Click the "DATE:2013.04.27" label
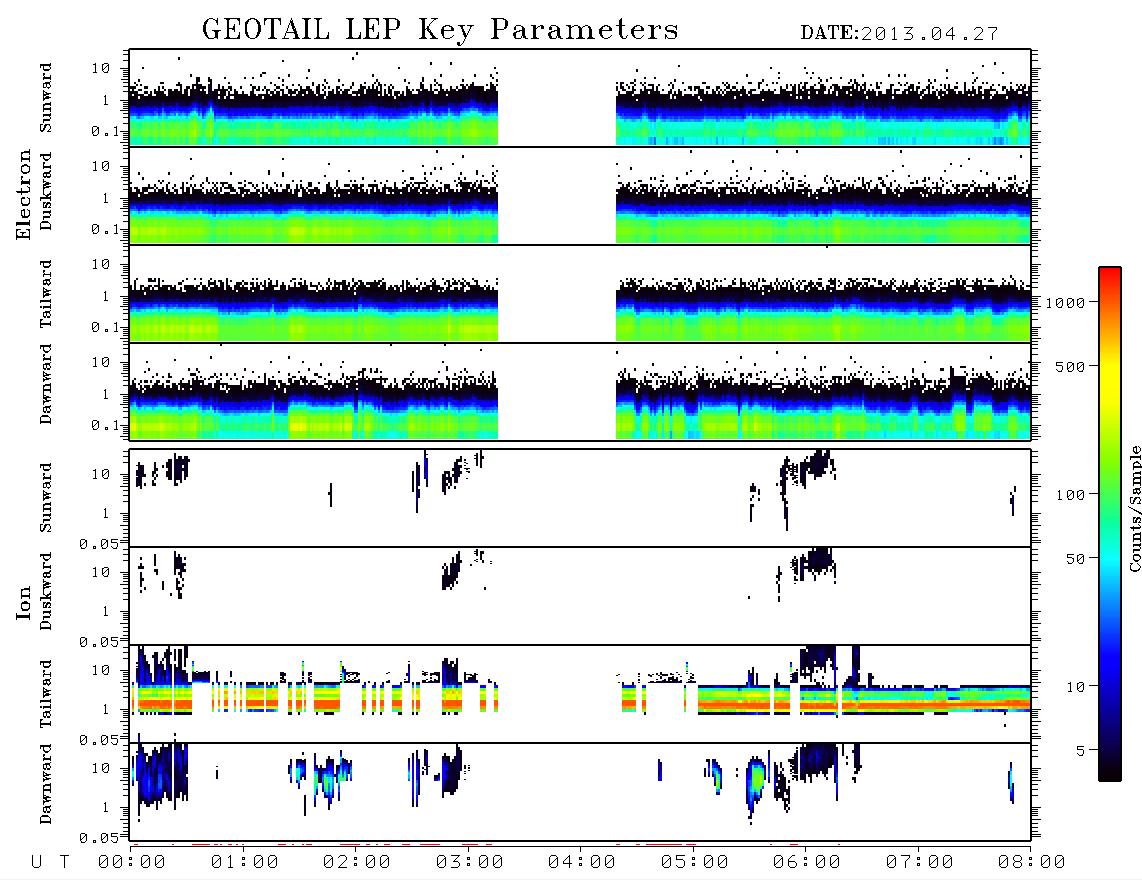This screenshot has width=1142, height=880. [x=899, y=34]
